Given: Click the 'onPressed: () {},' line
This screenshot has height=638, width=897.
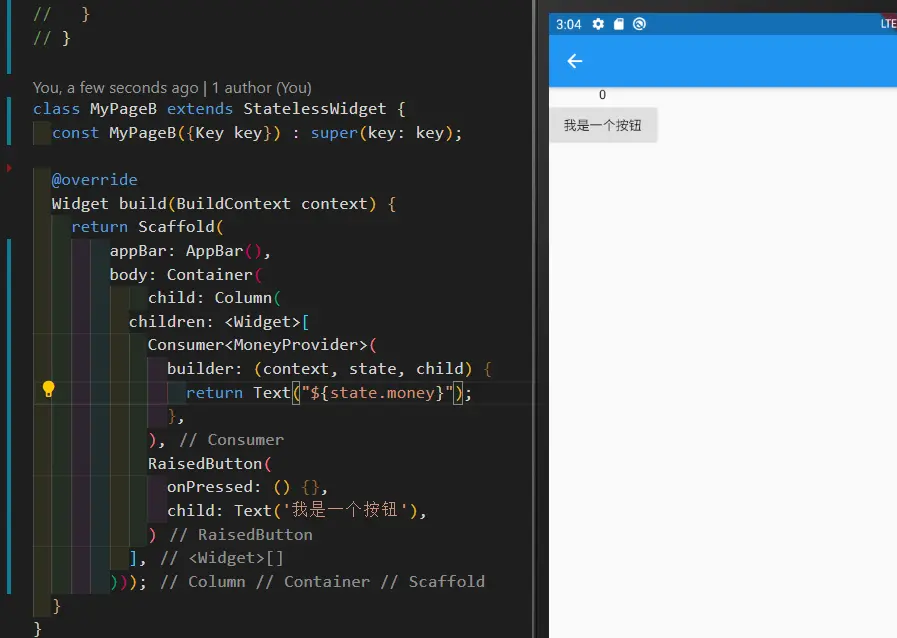Looking at the screenshot, I should pyautogui.click(x=247, y=487).
